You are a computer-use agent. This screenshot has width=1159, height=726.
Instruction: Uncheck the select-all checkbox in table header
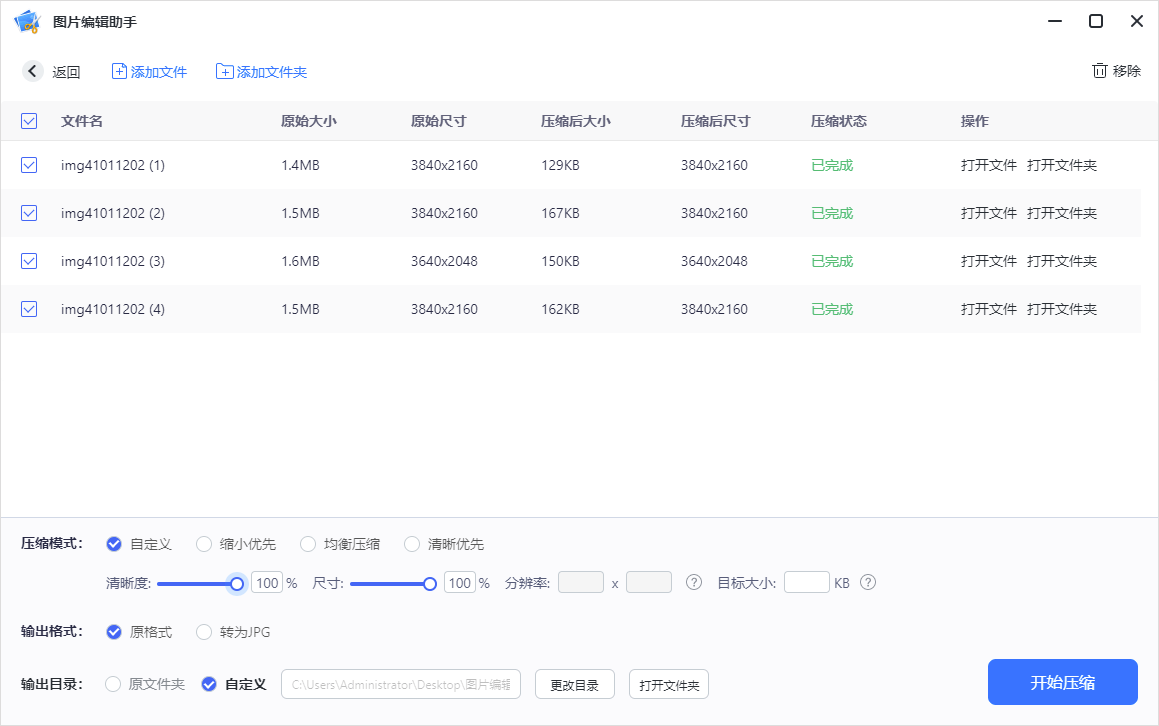click(x=29, y=120)
